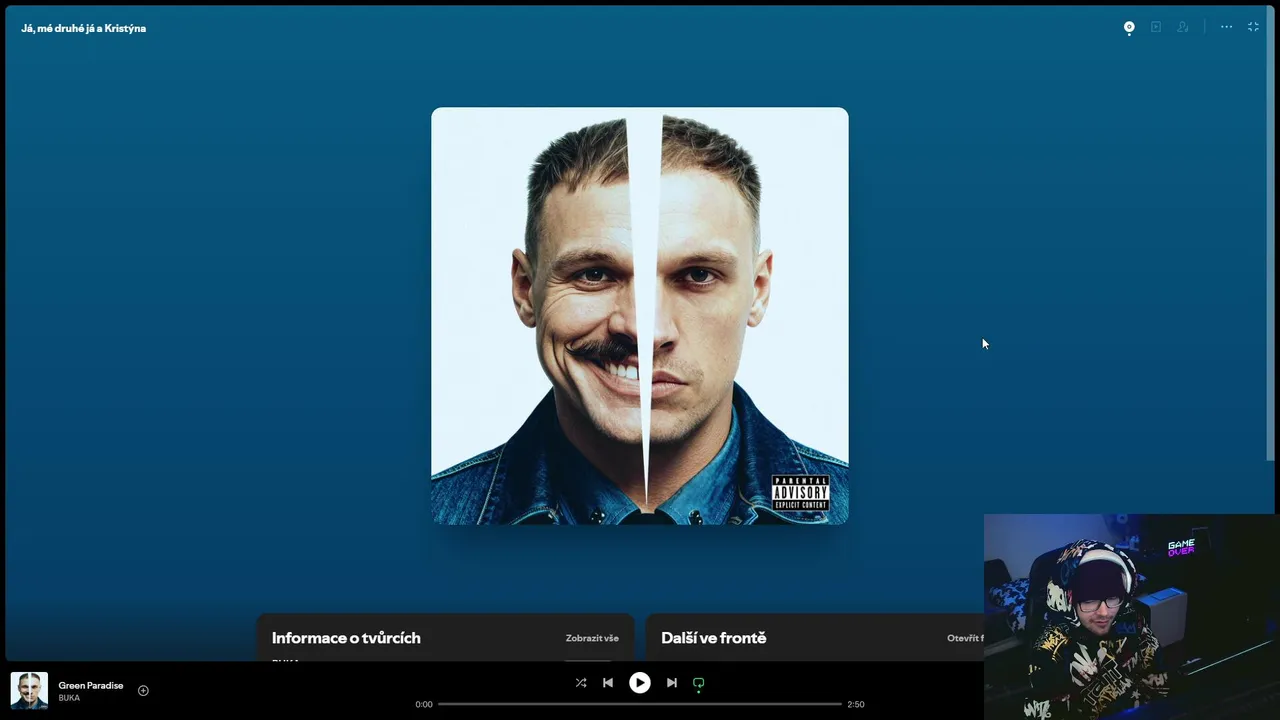Click the Informace o tvůrcích heading
1280x720 pixels.
point(346,638)
